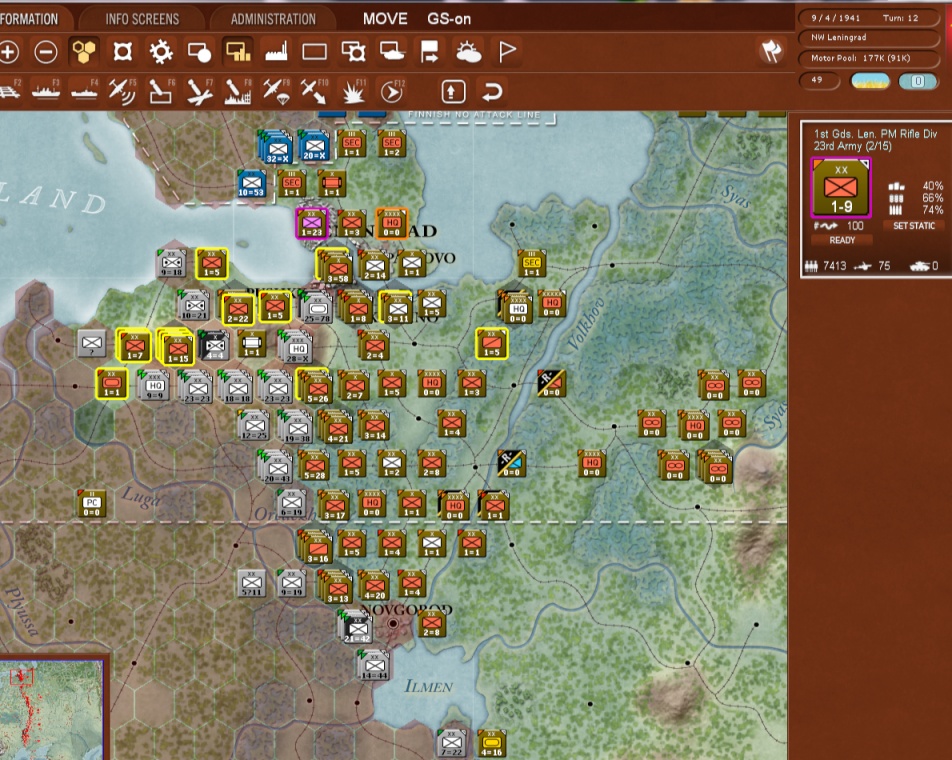Select bomb airfield mode (F7)

(x=199, y=91)
